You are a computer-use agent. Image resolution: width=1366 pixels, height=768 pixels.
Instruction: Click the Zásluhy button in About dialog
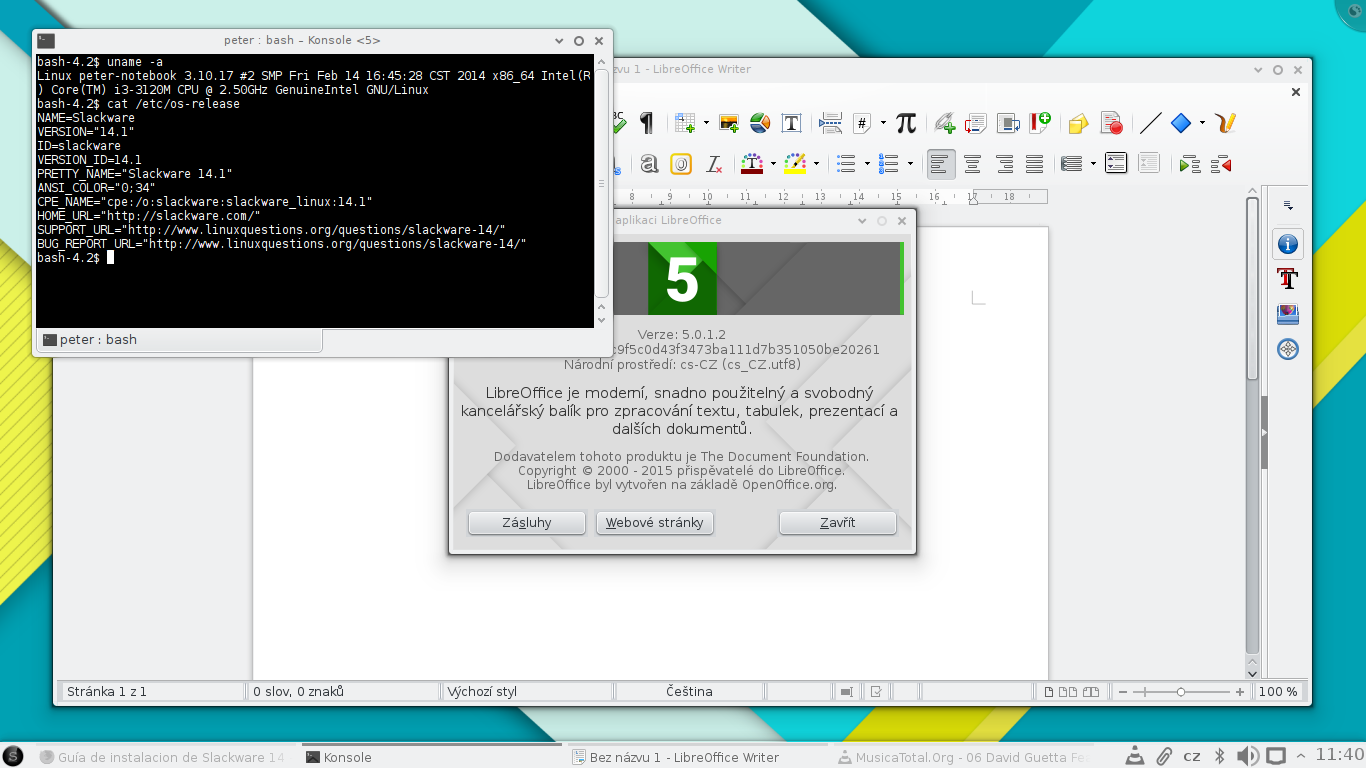526,523
